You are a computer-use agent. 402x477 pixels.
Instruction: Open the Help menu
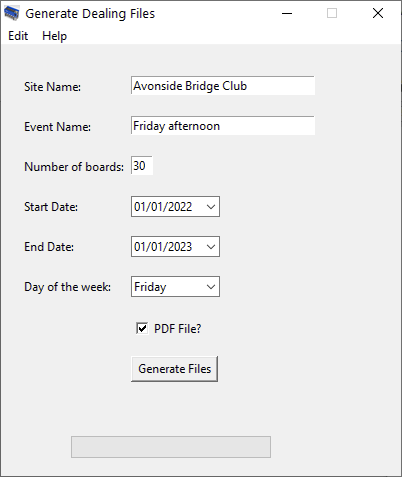(54, 36)
